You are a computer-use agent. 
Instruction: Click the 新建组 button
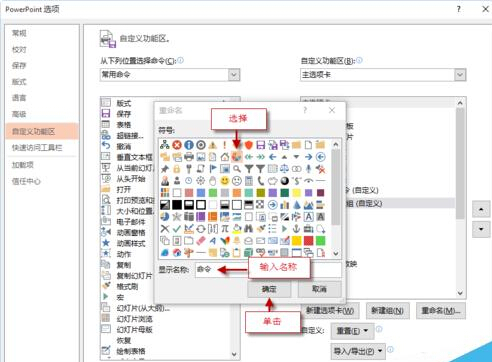pyautogui.click(x=387, y=311)
